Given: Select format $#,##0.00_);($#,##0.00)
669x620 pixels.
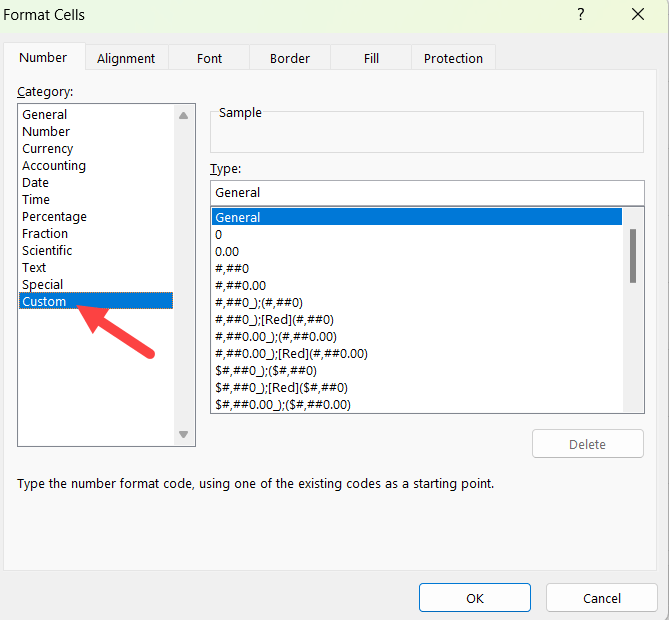Looking at the screenshot, I should (417, 404).
